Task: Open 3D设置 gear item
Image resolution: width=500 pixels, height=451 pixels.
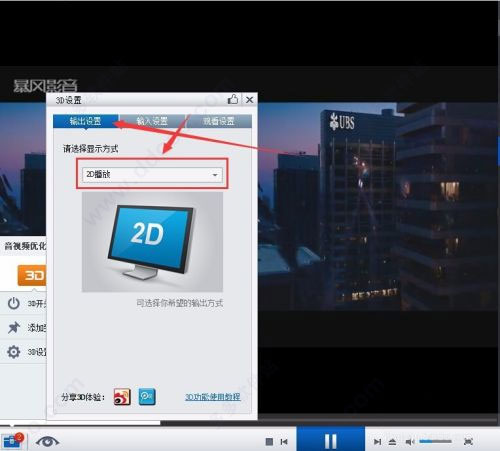Action: 14,352
